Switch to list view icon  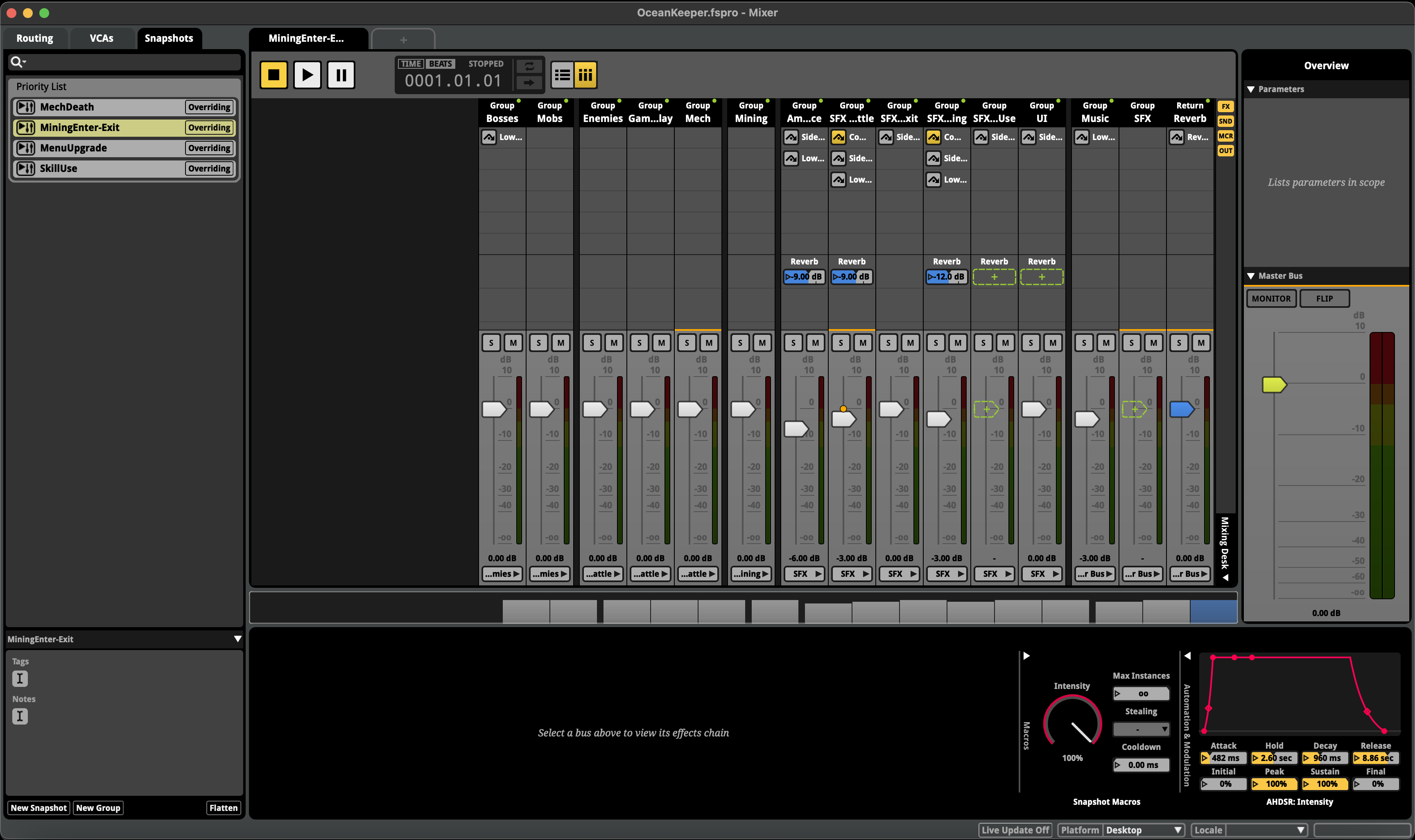coord(562,75)
